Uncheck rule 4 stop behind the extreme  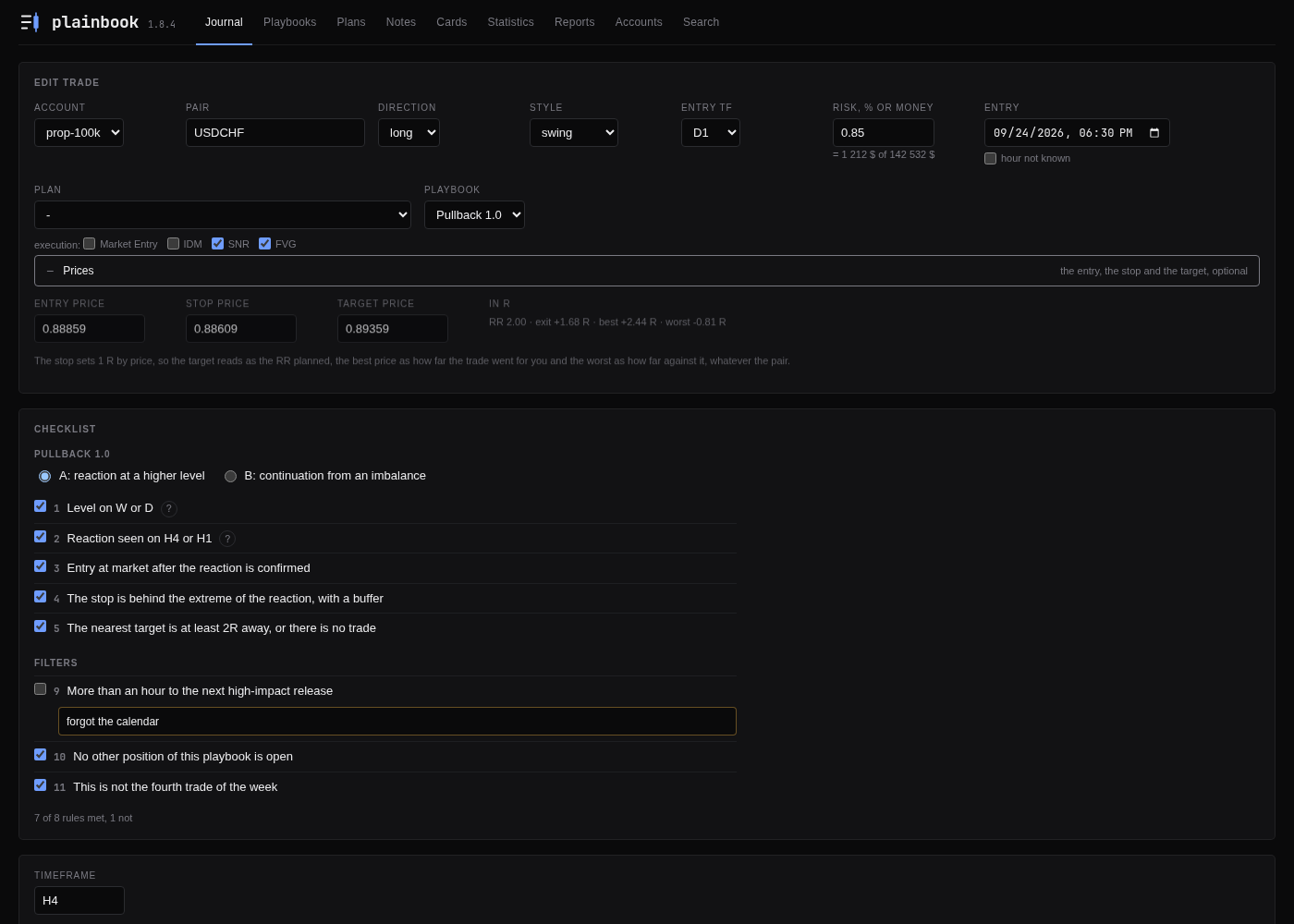pyautogui.click(x=40, y=597)
